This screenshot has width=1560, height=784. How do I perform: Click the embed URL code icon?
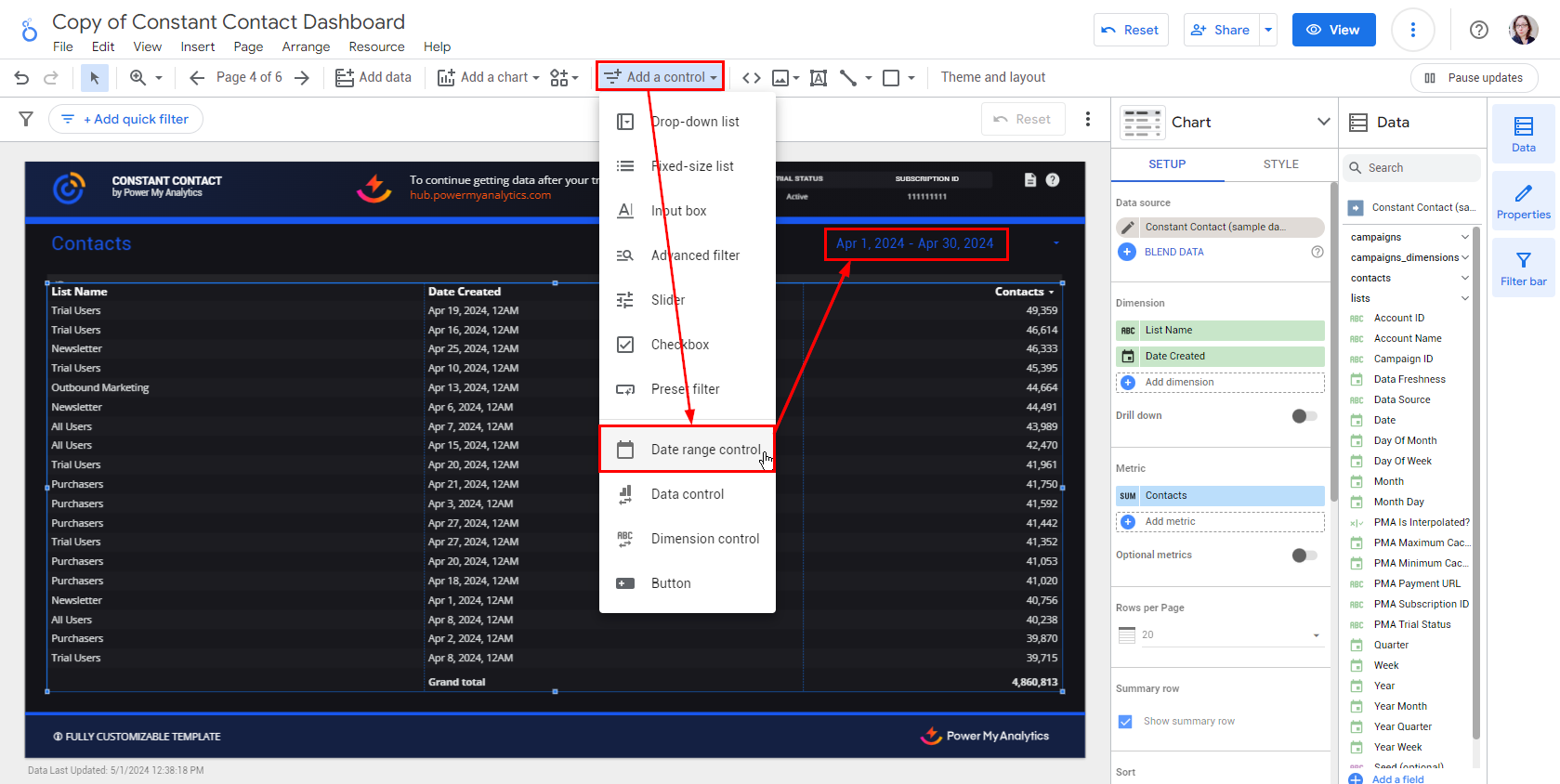coord(752,78)
